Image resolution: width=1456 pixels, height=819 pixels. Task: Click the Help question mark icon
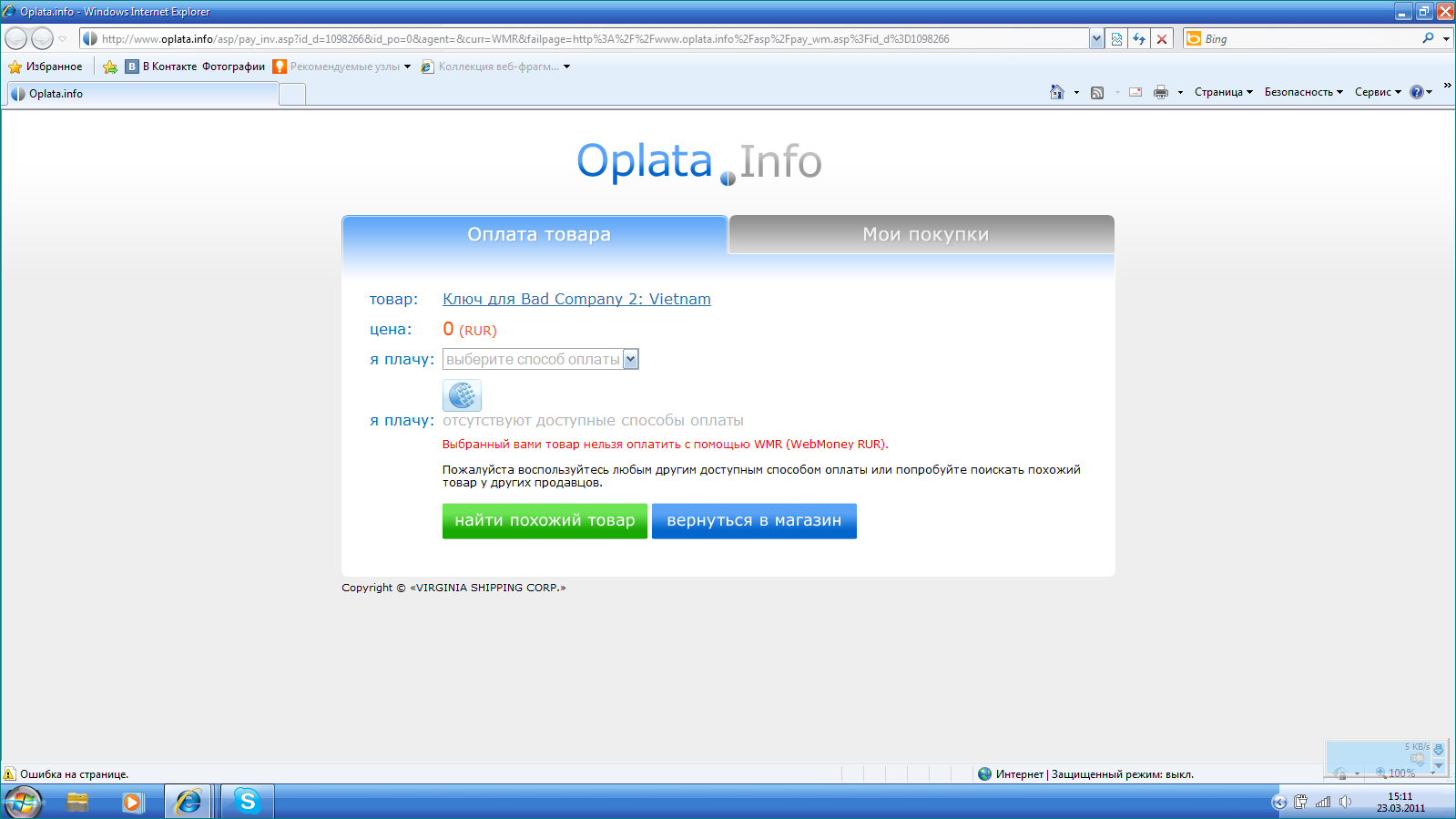1417,92
